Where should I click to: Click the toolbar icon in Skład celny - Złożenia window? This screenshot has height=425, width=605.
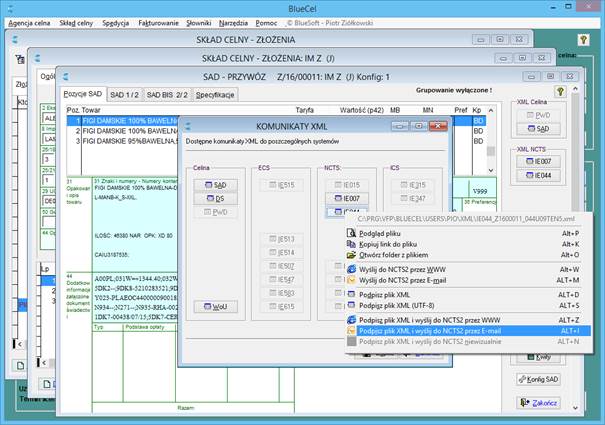pos(20,59)
